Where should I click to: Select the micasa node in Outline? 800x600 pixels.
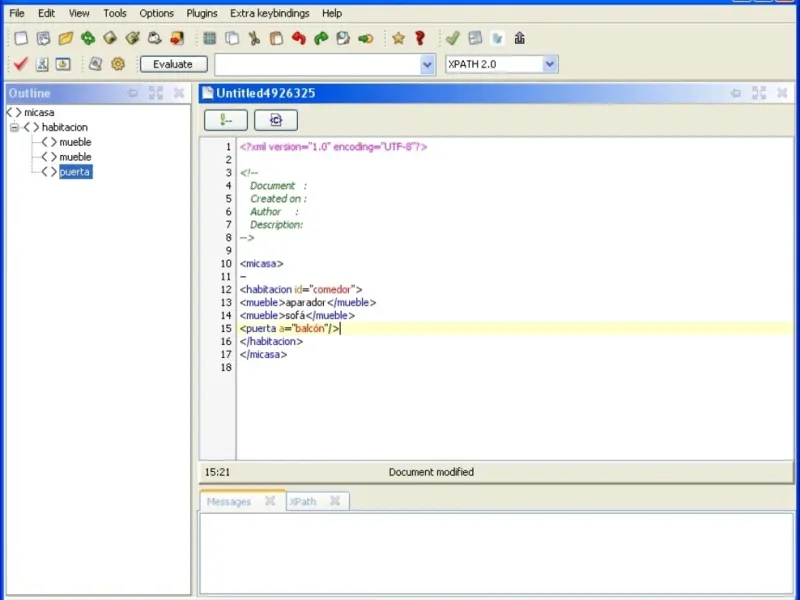coord(39,112)
